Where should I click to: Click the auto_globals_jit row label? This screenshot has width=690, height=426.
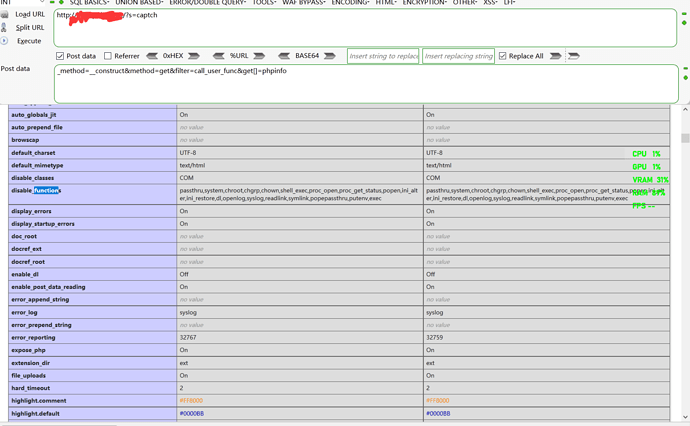(34, 115)
